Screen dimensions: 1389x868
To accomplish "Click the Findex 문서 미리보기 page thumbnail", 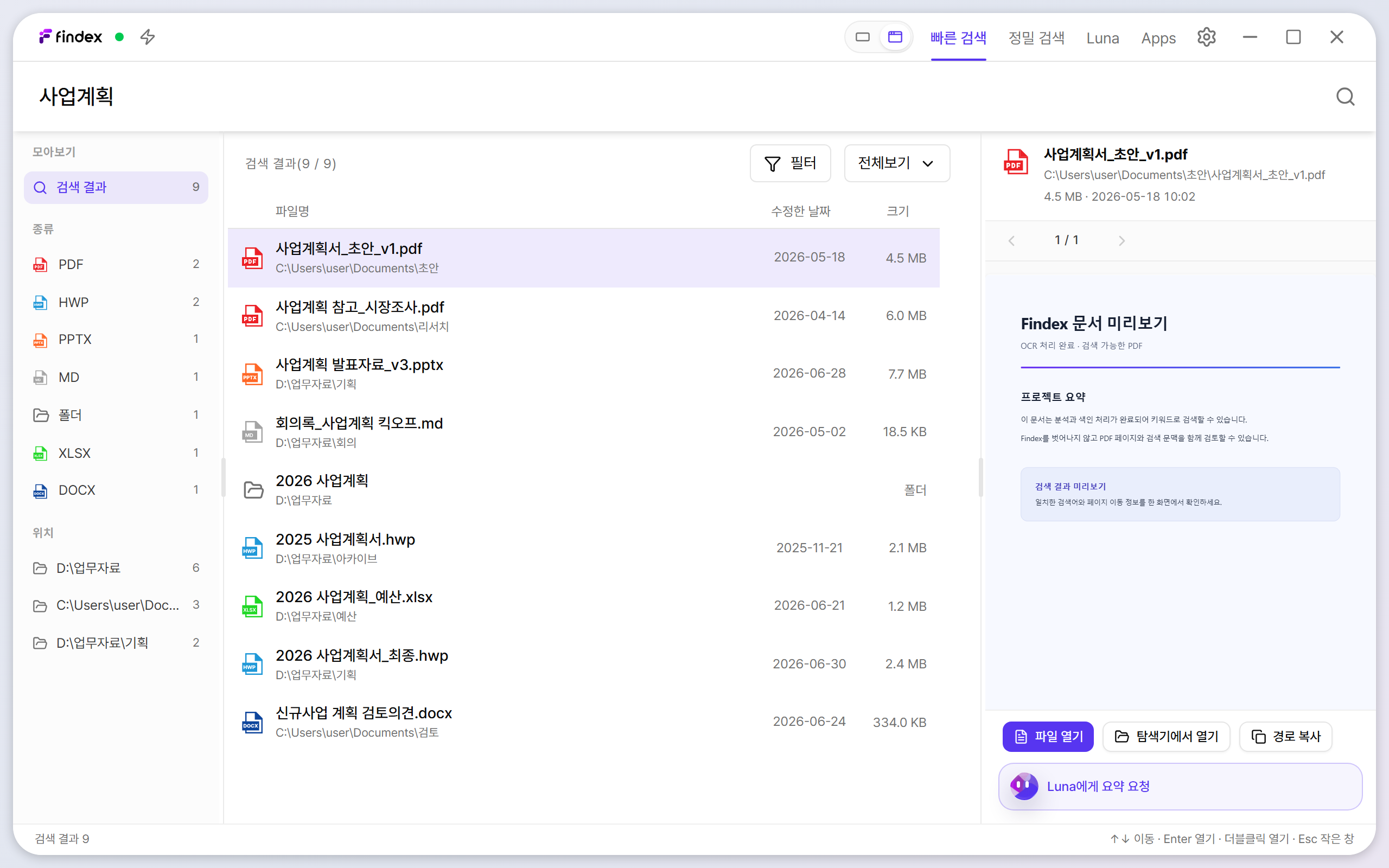I will tap(1180, 492).
